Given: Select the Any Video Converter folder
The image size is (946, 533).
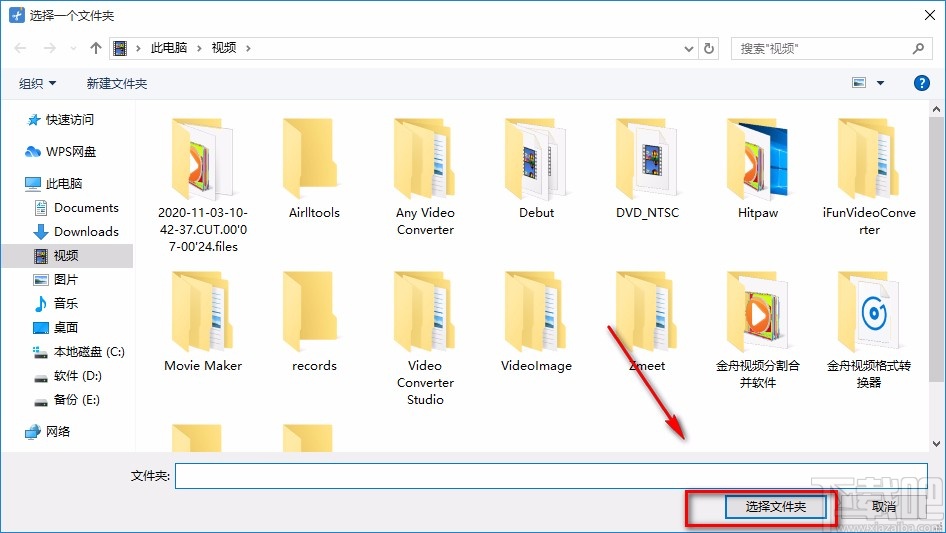Looking at the screenshot, I should (425, 176).
